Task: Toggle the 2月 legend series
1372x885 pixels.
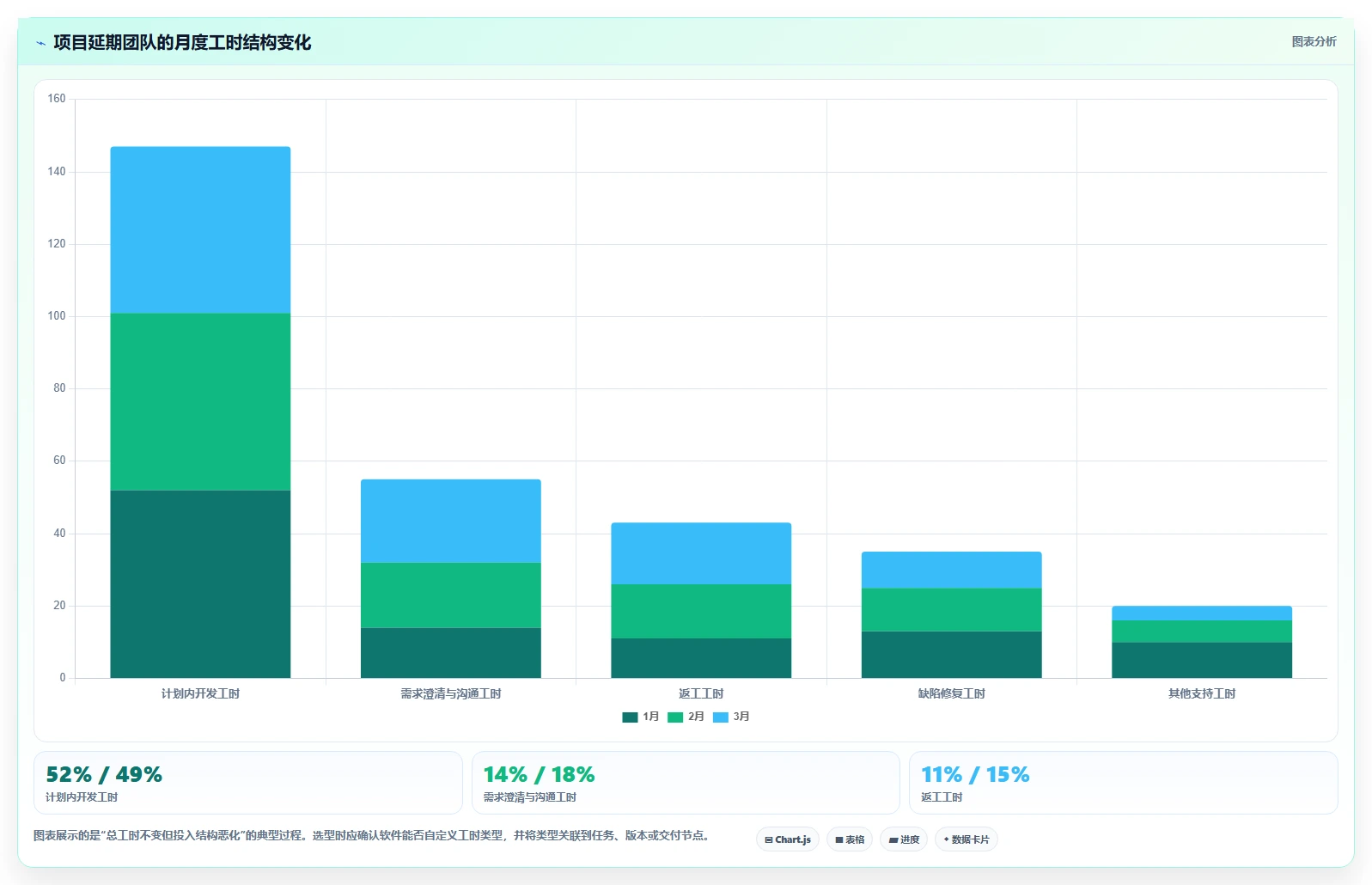Action: click(x=686, y=717)
